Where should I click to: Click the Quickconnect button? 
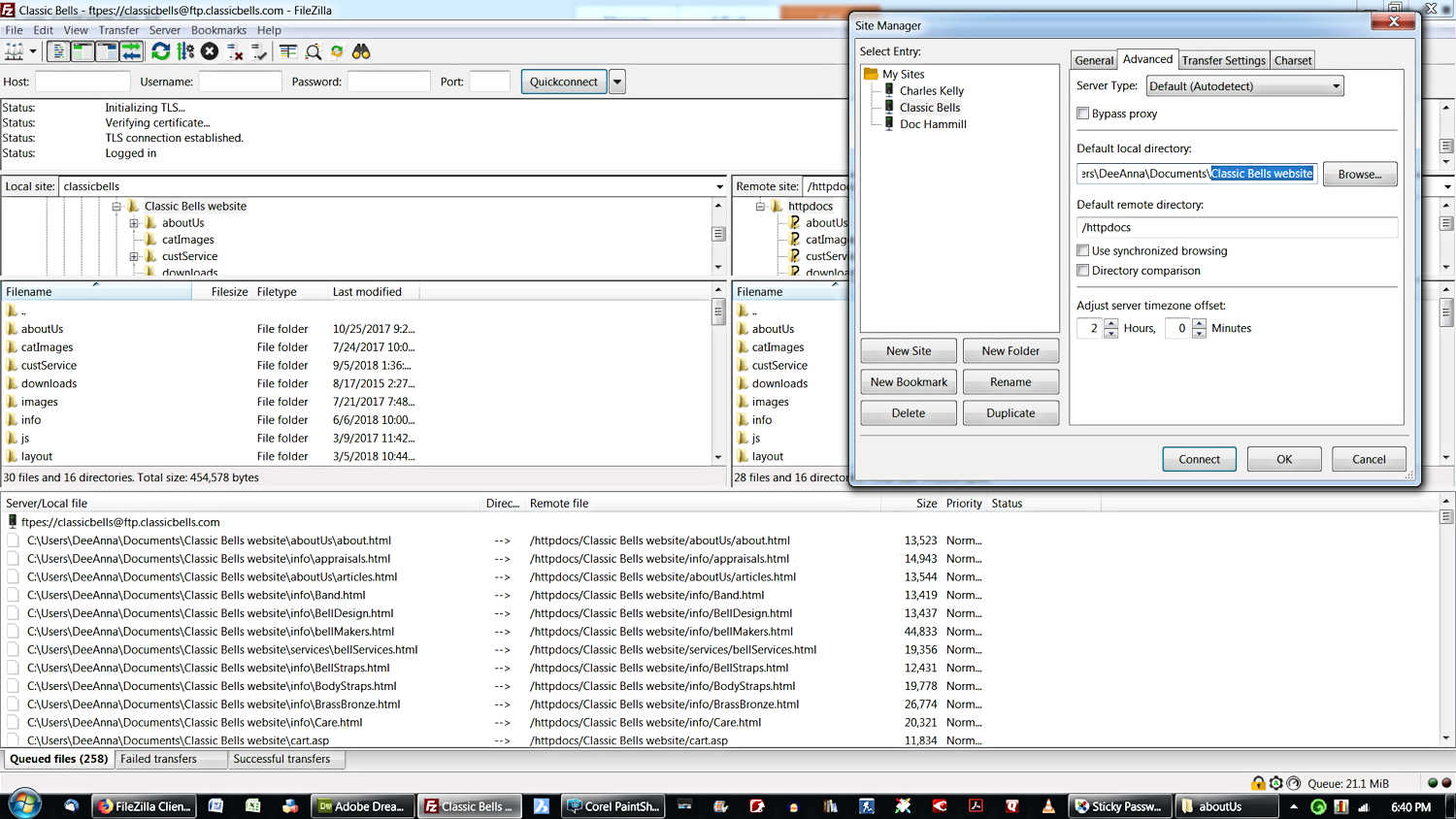pyautogui.click(x=564, y=82)
